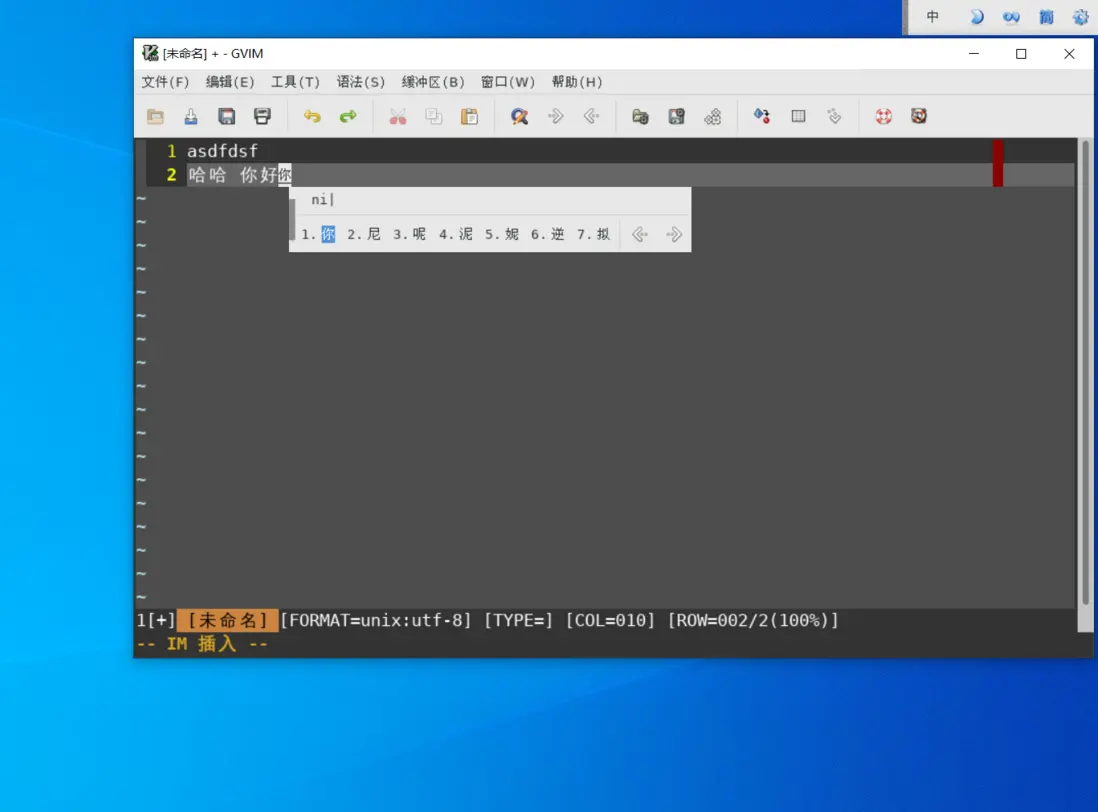Choose candidate 5 妮
The image size is (1098, 812).
coord(502,234)
